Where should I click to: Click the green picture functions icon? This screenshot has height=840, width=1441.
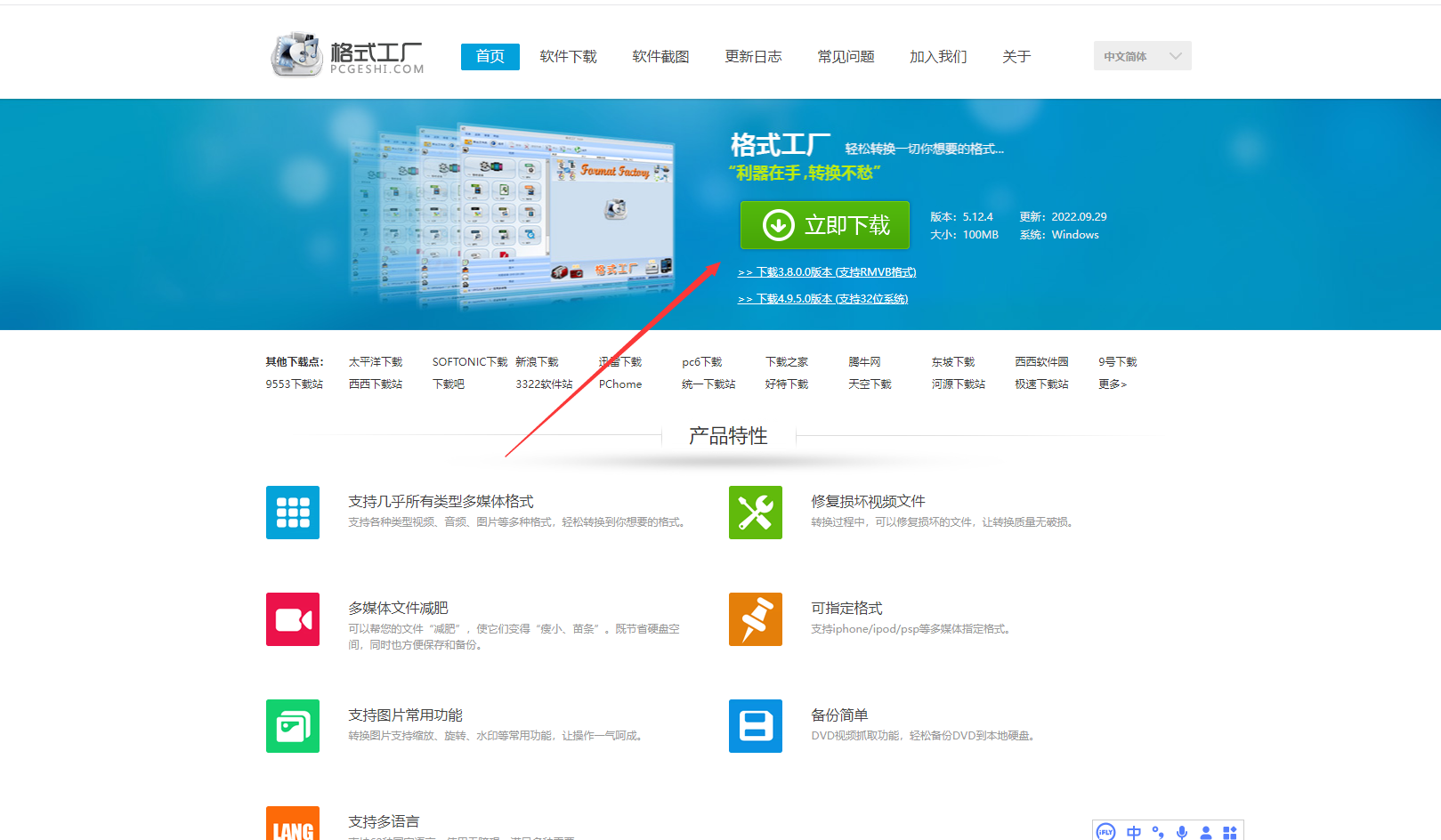(292, 726)
